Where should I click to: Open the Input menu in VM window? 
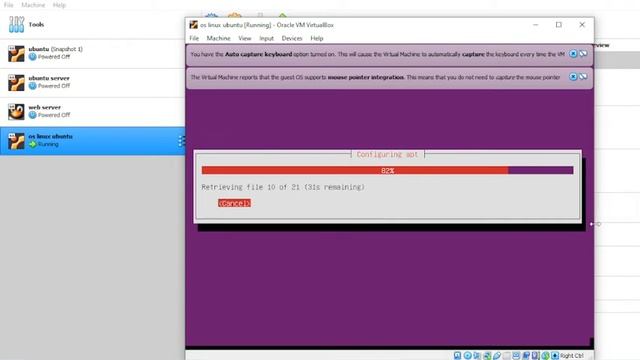pos(267,38)
